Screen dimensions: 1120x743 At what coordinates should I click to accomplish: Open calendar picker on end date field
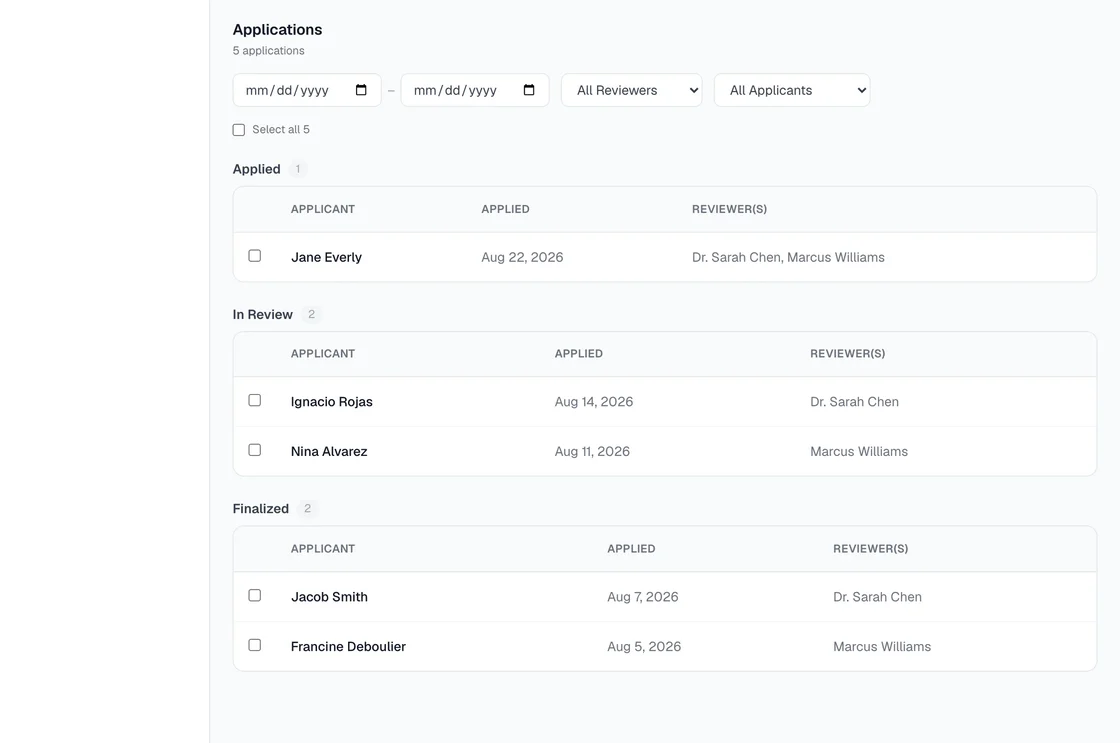click(x=529, y=90)
